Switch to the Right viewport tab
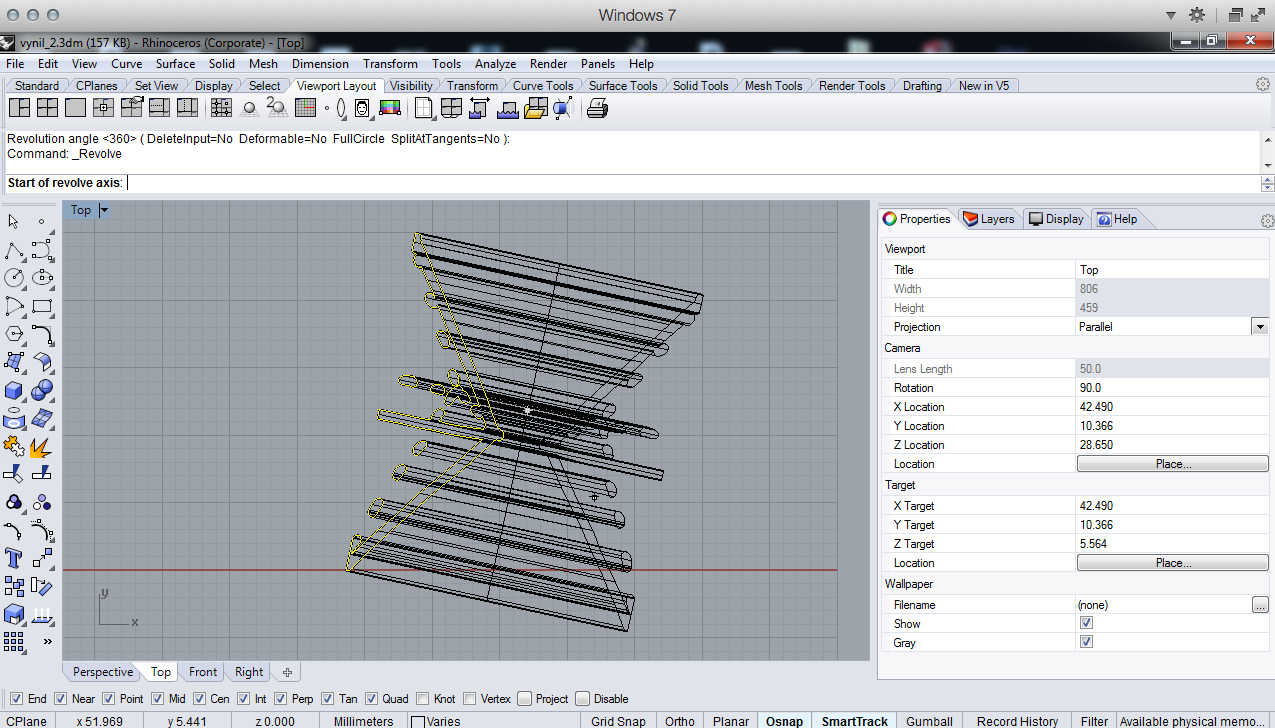1275x728 pixels. tap(249, 672)
